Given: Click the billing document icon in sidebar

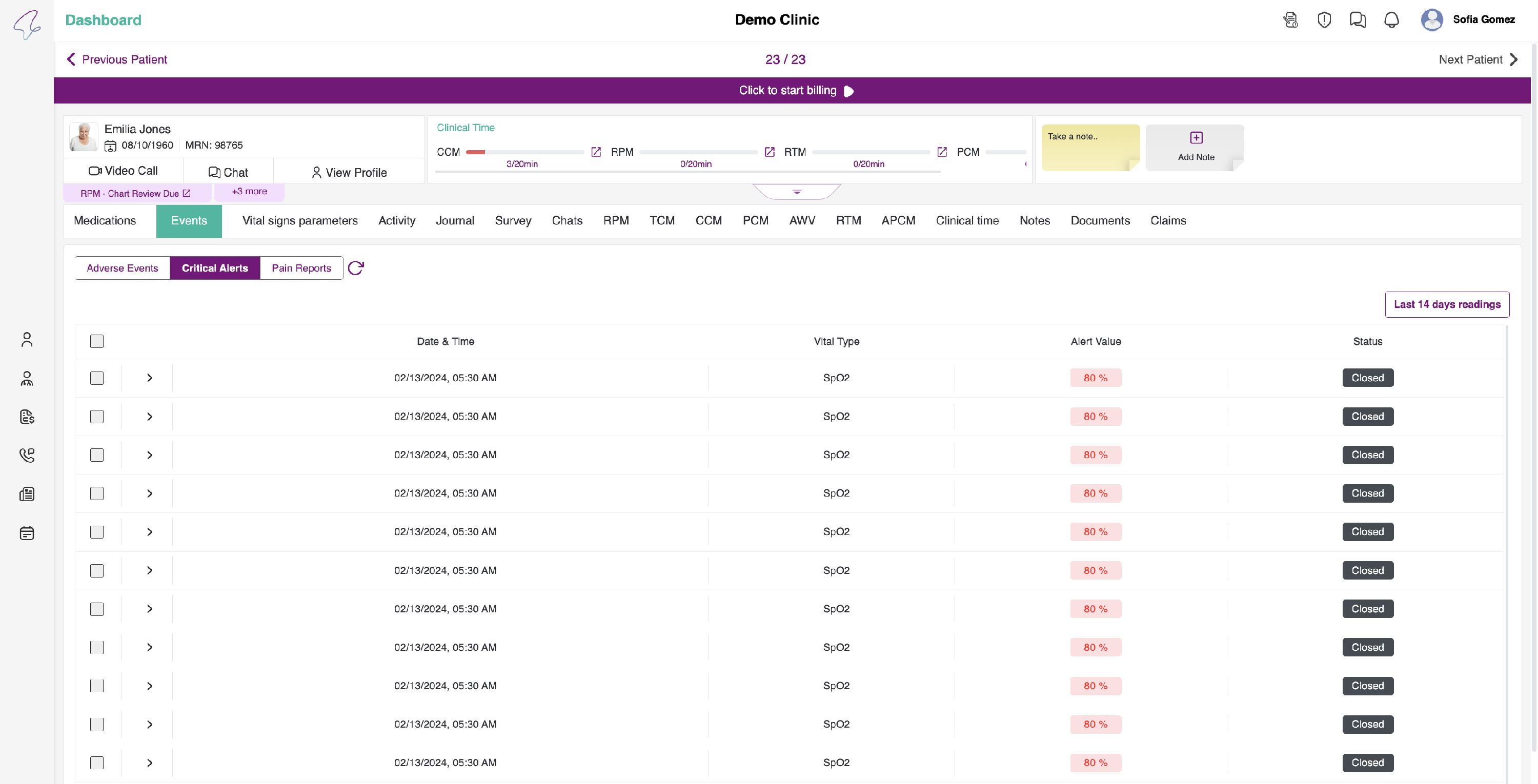Looking at the screenshot, I should point(27,417).
